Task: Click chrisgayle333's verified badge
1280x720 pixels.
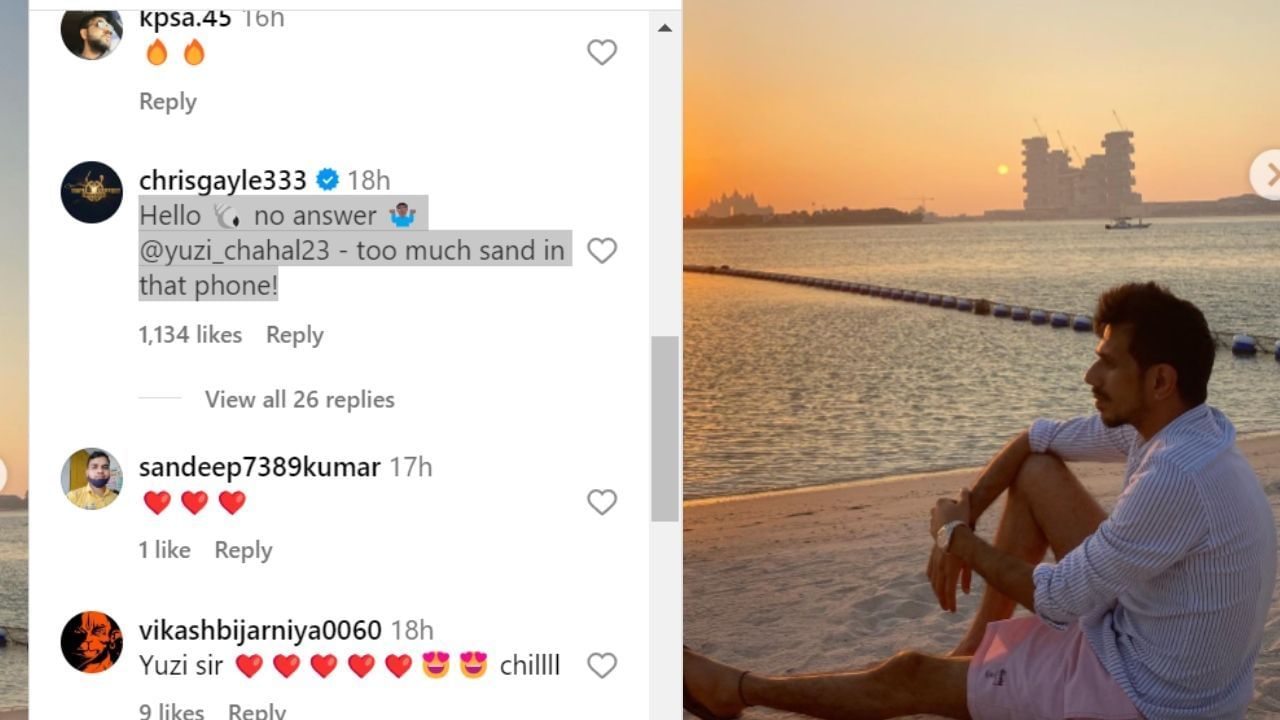Action: coord(327,180)
